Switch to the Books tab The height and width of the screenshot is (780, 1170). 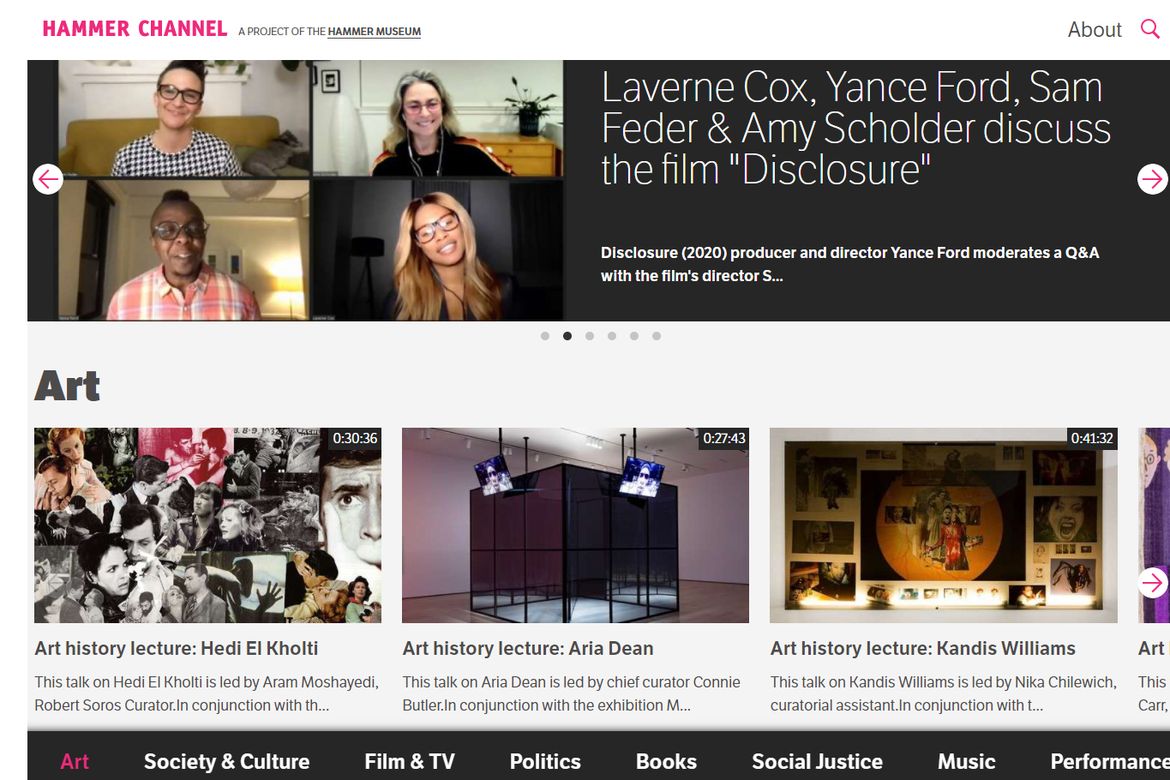coord(666,761)
